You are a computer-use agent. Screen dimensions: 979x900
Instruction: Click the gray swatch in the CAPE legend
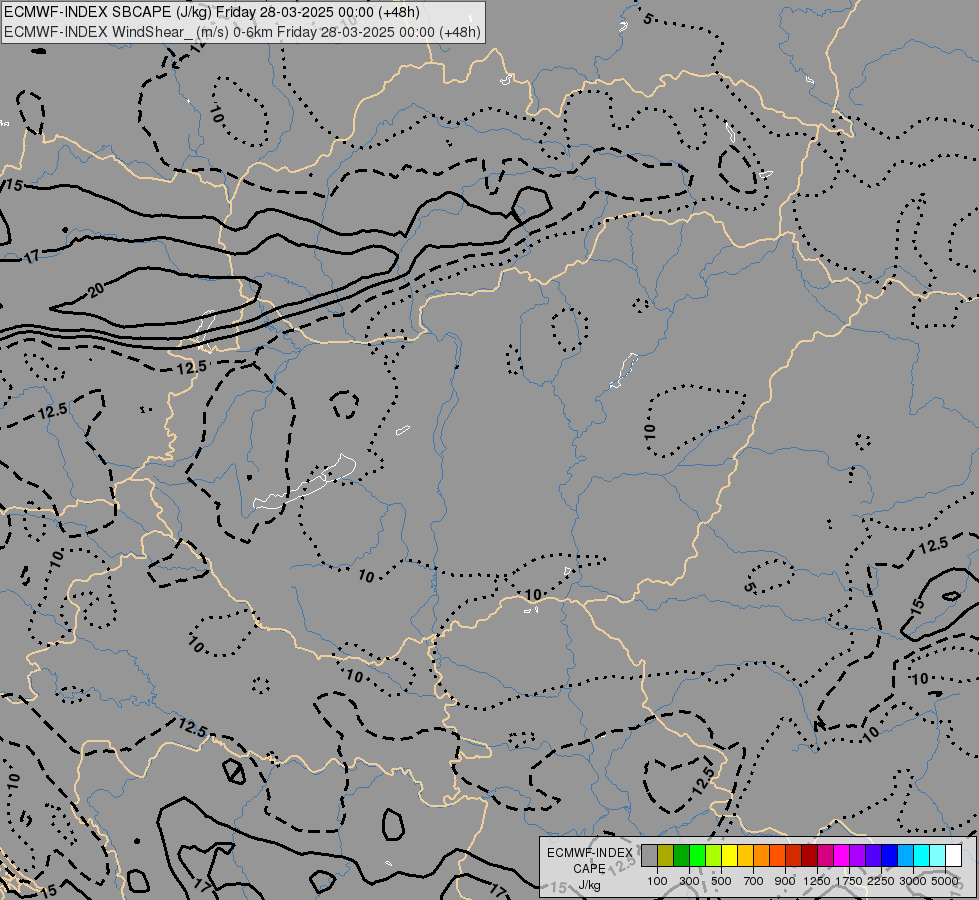(x=649, y=855)
